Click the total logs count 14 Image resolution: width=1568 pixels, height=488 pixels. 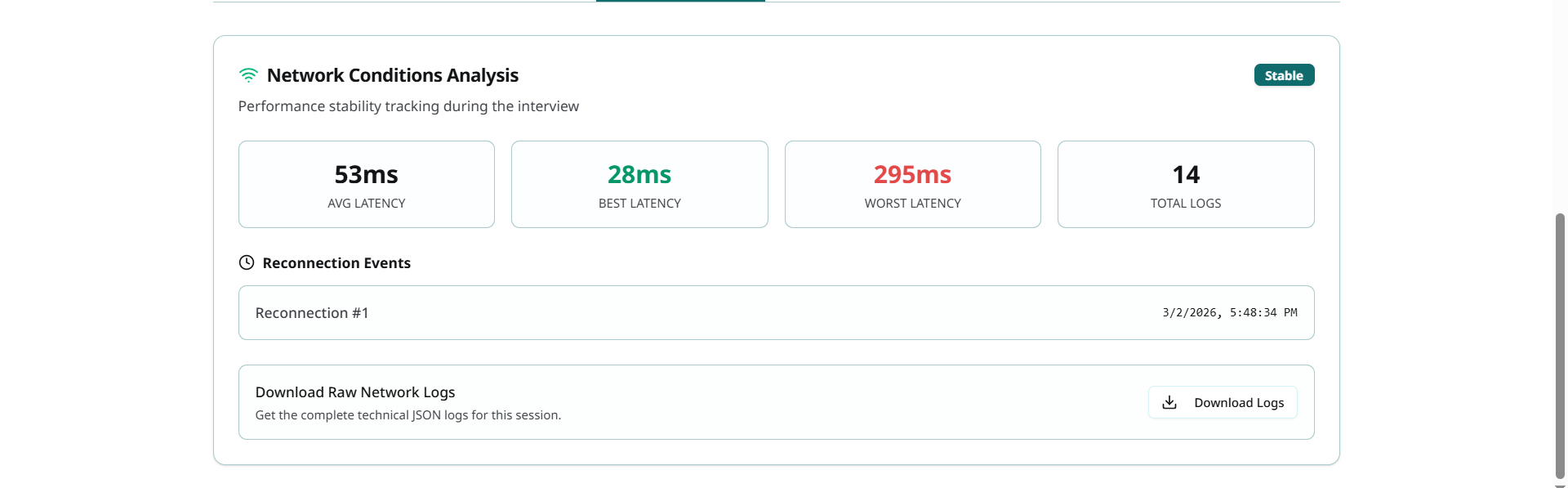coord(1186,174)
